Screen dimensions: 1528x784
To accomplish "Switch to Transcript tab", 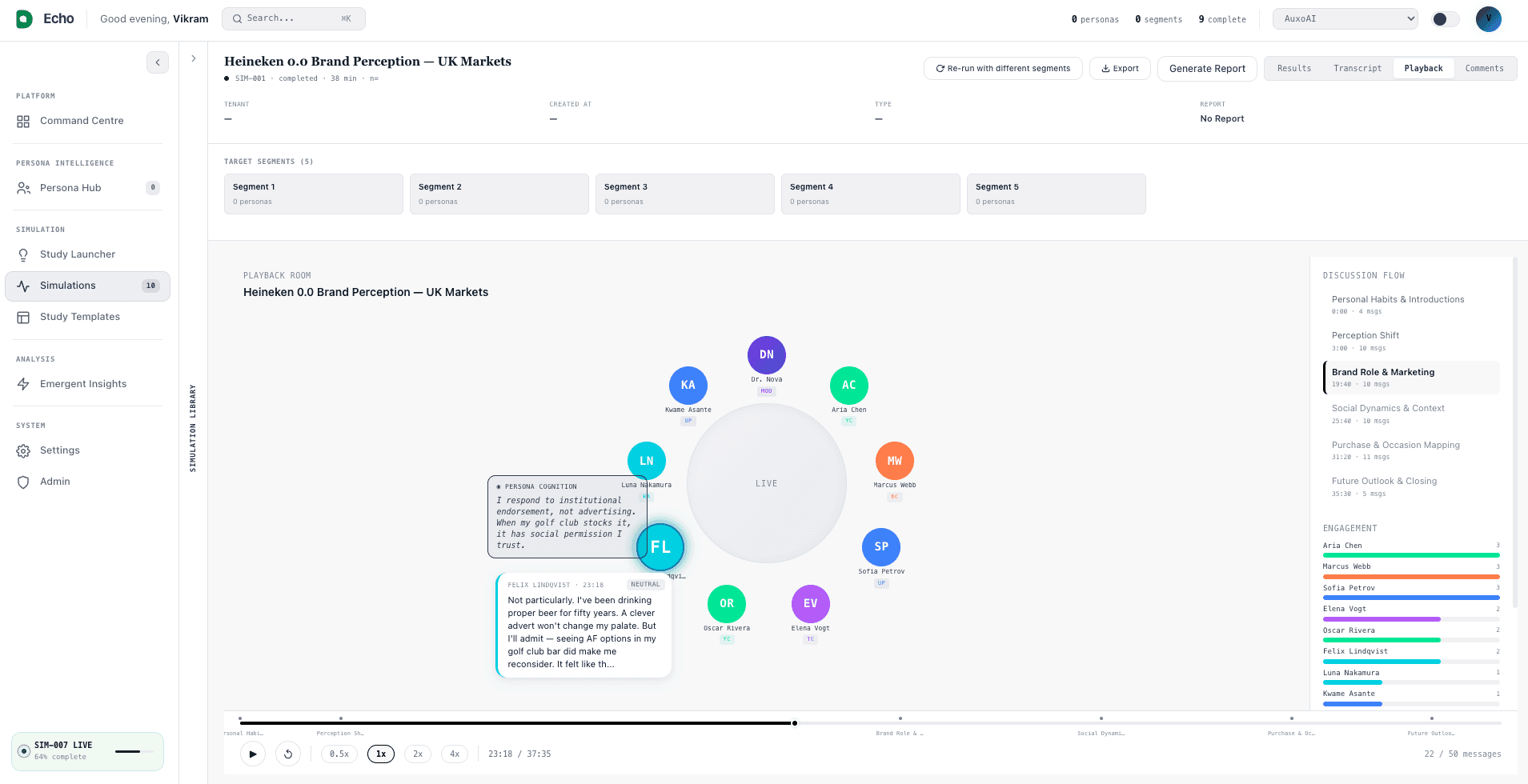I will 1357,69.
